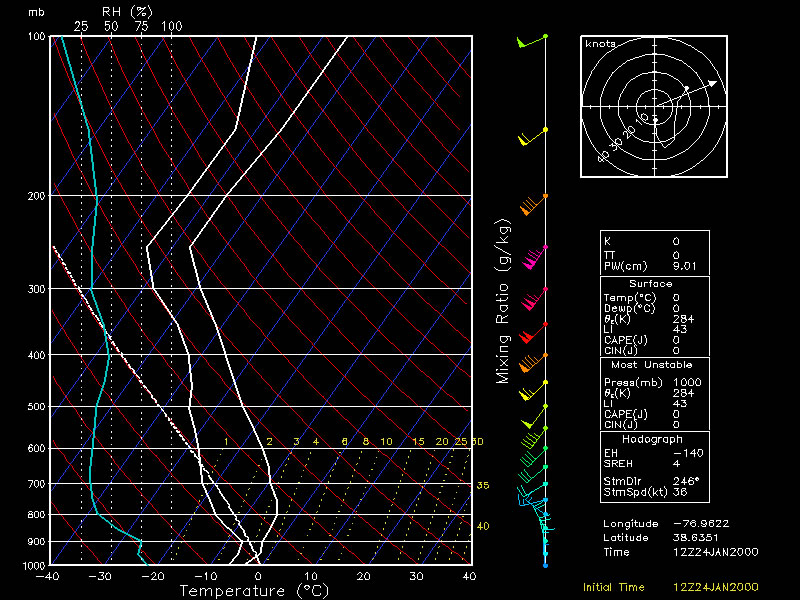Click the Longitude value -76.9622
This screenshot has width=800, height=600.
point(701,523)
